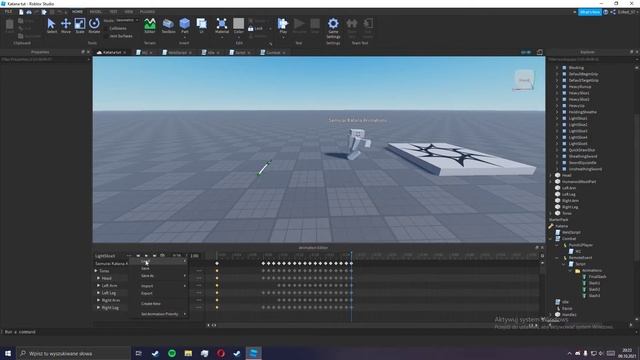Image resolution: width=640 pixels, height=360 pixels.
Task: Open the Play dropdown arrow
Action: pyautogui.click(x=282, y=37)
